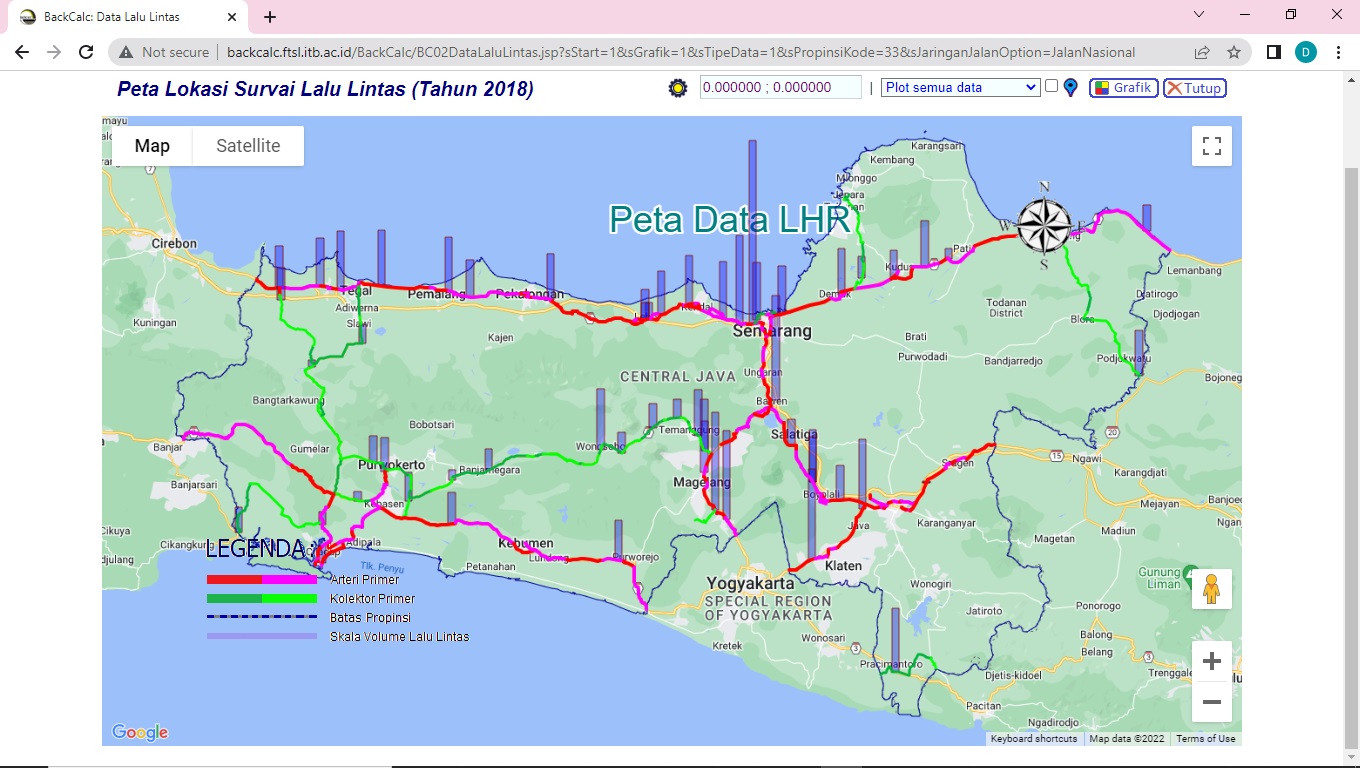The height and width of the screenshot is (768, 1360).
Task: Click the Tutup button
Action: click(x=1194, y=88)
